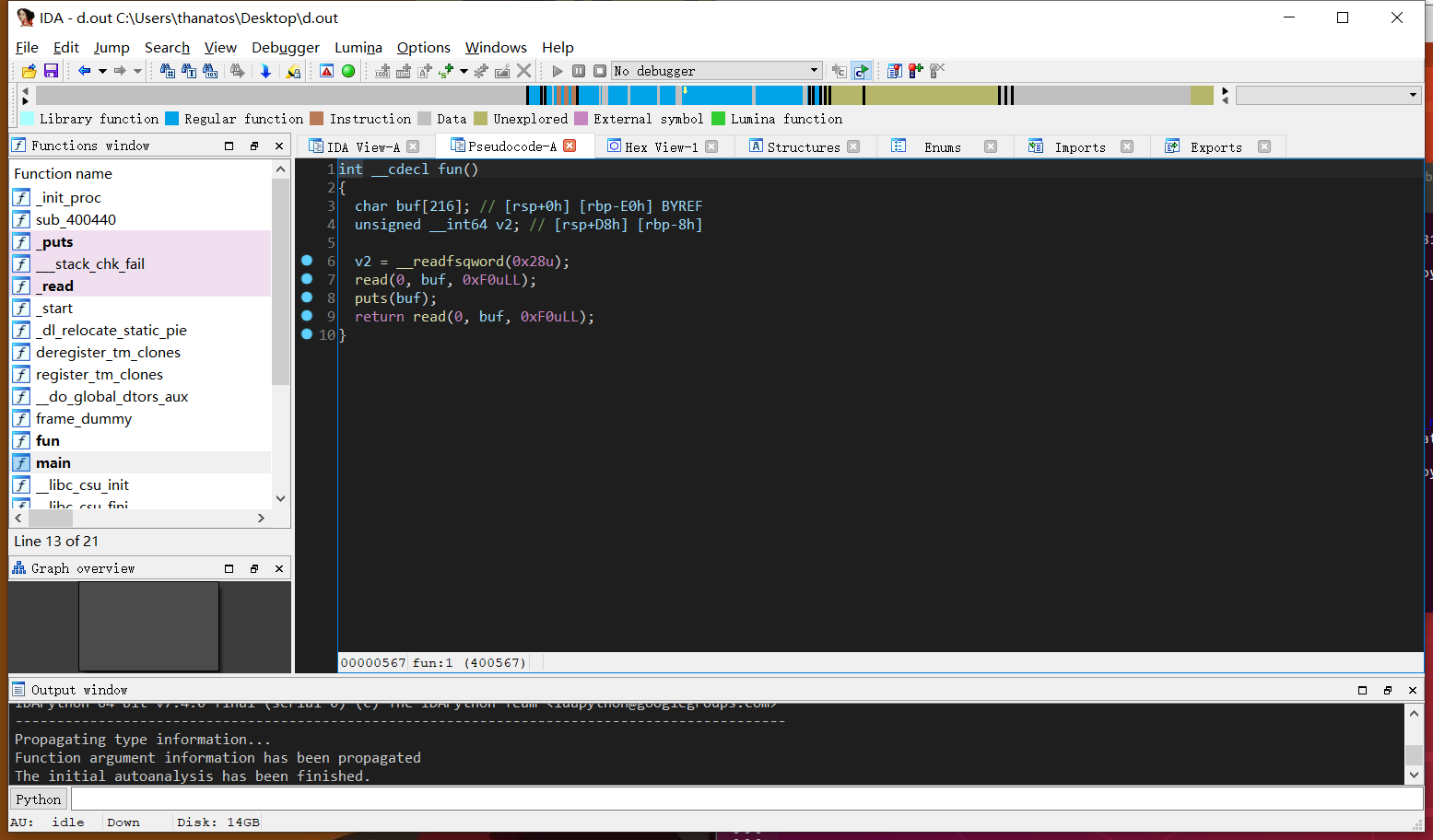This screenshot has height=840, width=1433.
Task: Click the Python command input field
Action: tap(746, 799)
